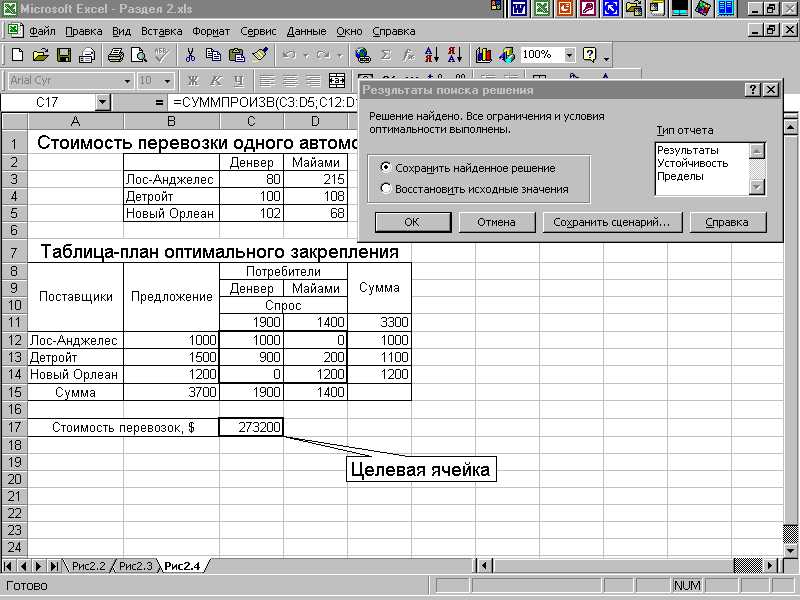Click the Office Assistant help icon
This screenshot has height=600, width=800.
[589, 55]
